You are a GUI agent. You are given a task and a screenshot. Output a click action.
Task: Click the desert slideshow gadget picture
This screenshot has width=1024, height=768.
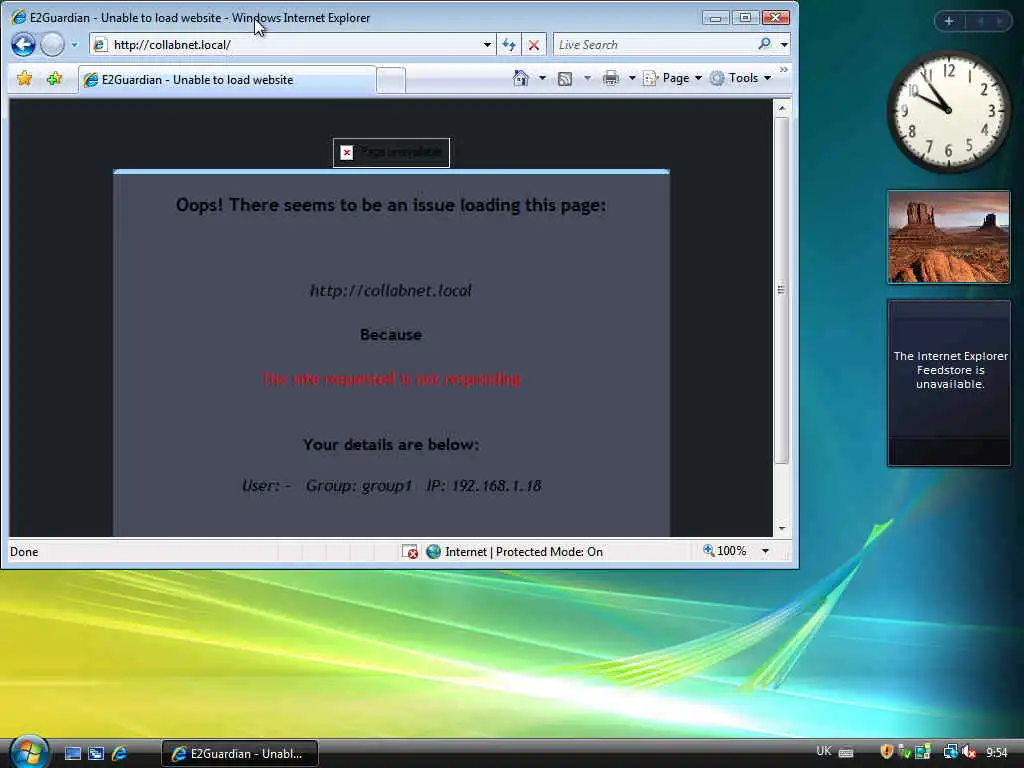(x=948, y=237)
